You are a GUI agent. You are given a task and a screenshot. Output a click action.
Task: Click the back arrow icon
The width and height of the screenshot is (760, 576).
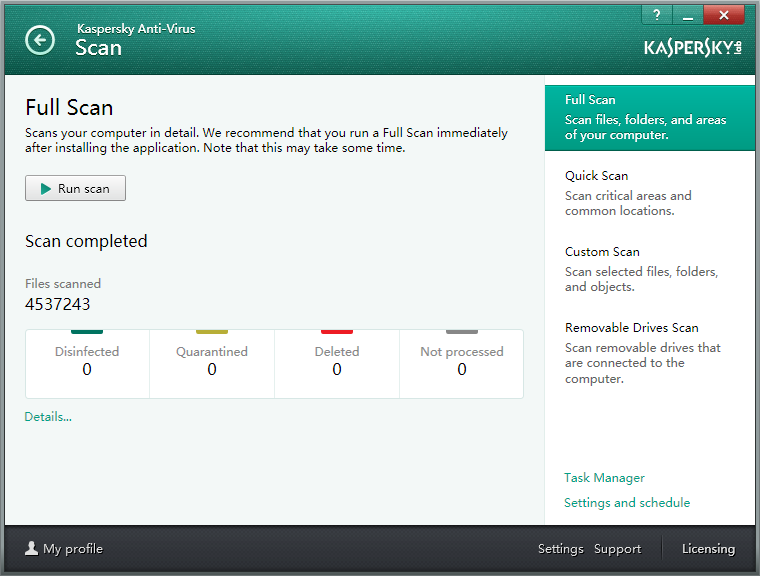[40, 40]
